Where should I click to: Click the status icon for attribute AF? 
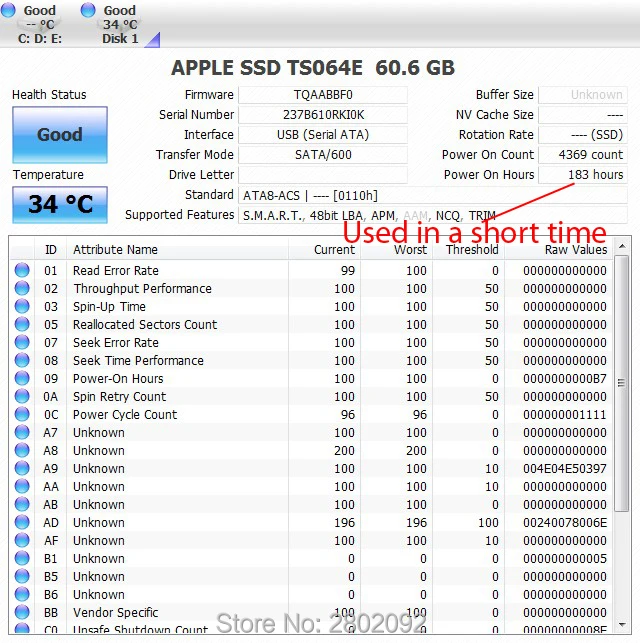point(22,540)
